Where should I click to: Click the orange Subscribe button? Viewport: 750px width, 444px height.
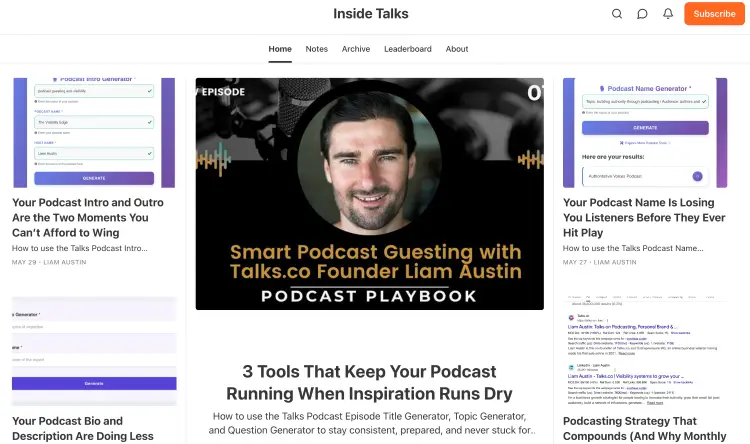pyautogui.click(x=714, y=14)
